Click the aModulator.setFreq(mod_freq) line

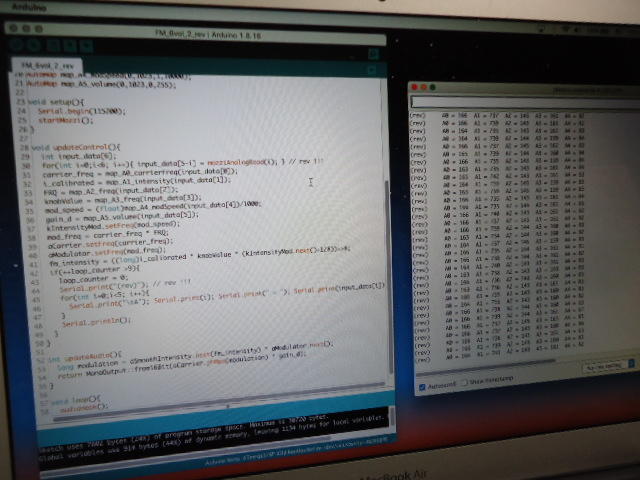click(x=107, y=252)
